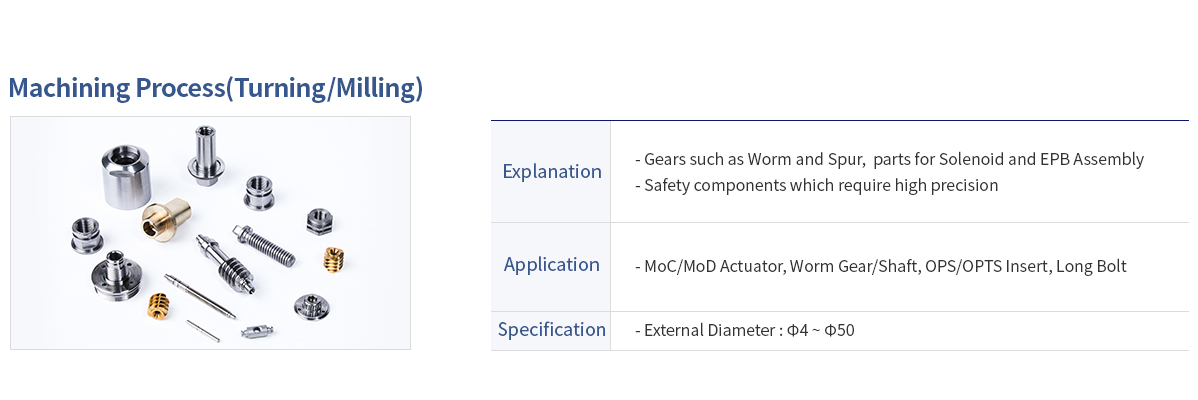Click the Machining Process(Turning/Milling) heading
The image size is (1198, 400).
[x=215, y=89]
